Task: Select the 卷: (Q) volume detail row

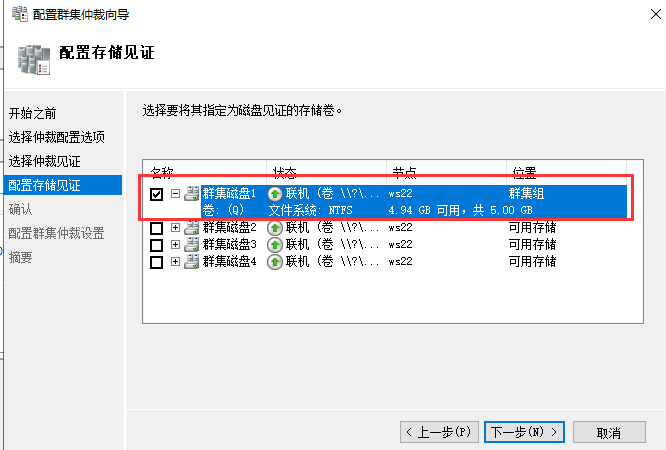Action: click(223, 211)
